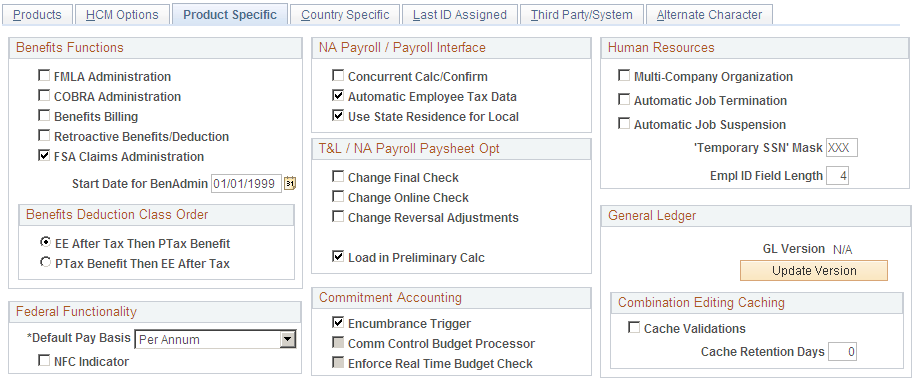Image resolution: width=920 pixels, height=388 pixels.
Task: Switch to the Products tab
Action: [x=37, y=15]
